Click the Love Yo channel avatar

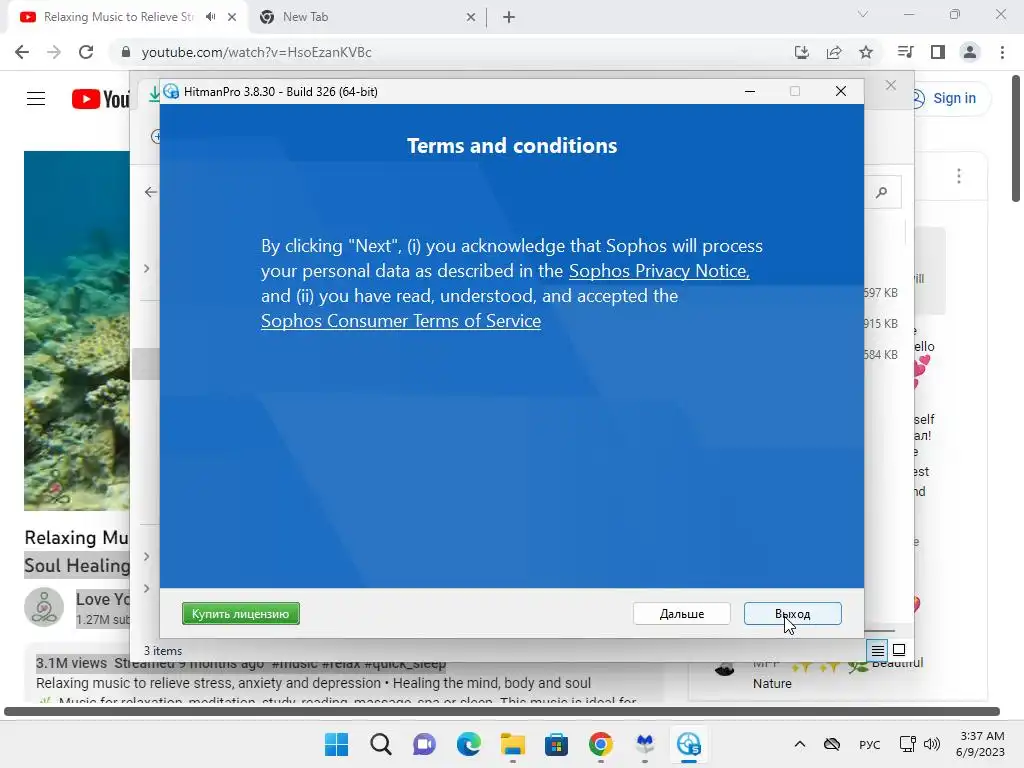[44, 607]
